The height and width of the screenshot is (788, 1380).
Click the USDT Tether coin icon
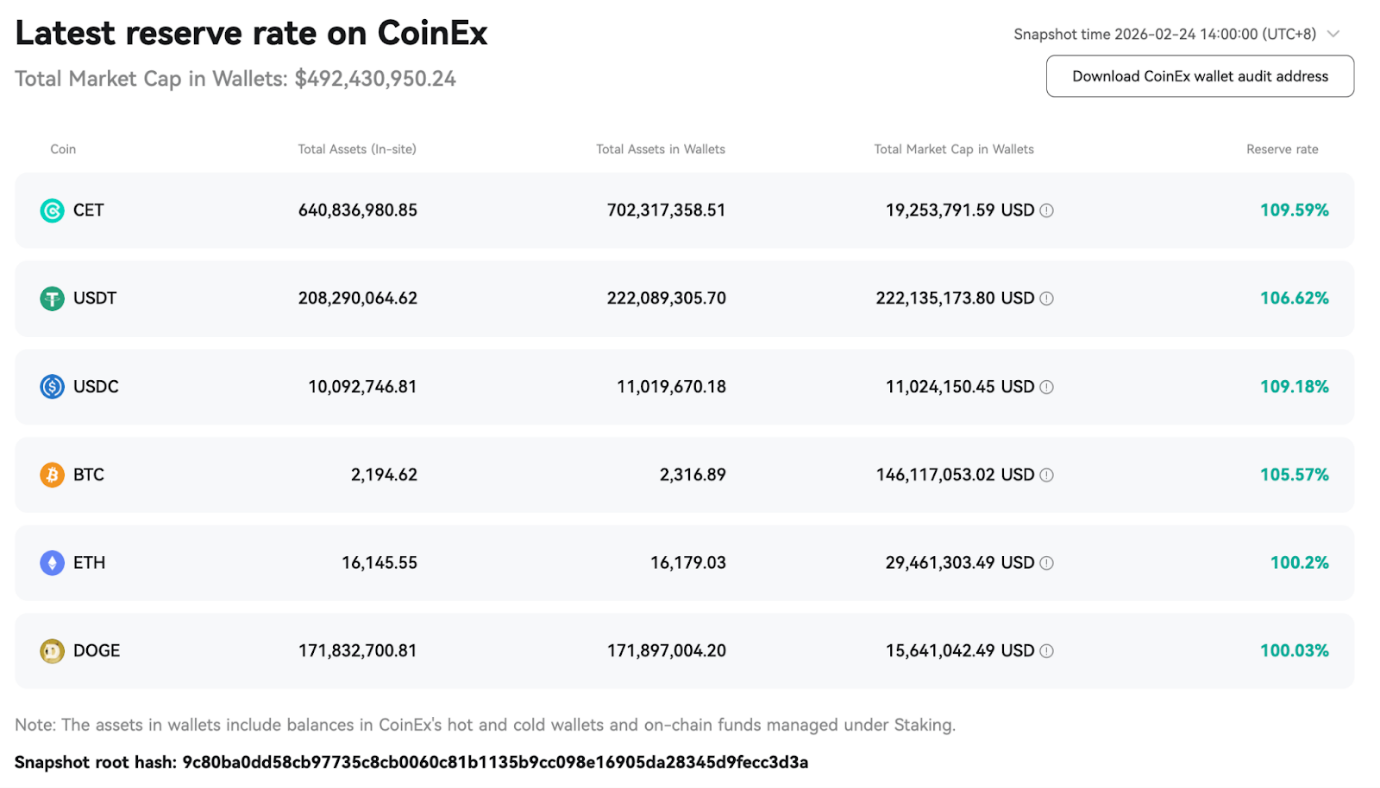tap(51, 298)
